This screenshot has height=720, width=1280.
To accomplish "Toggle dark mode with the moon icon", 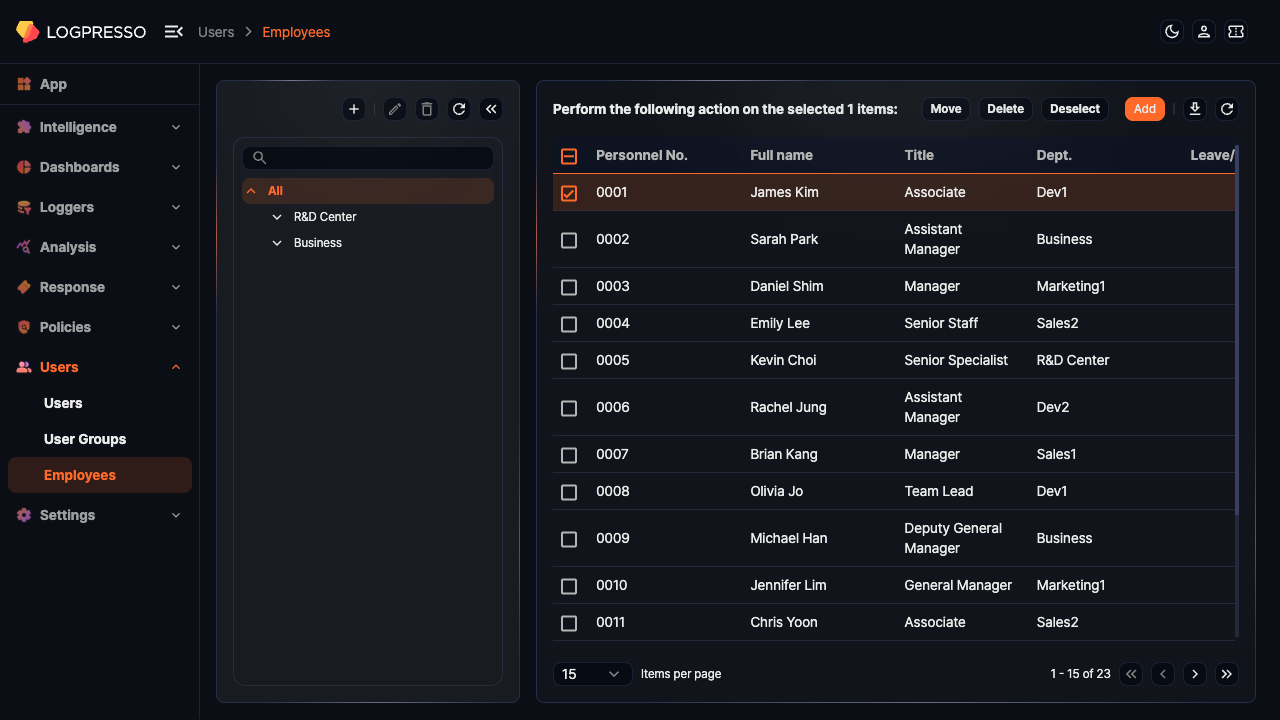I will click(1171, 31).
